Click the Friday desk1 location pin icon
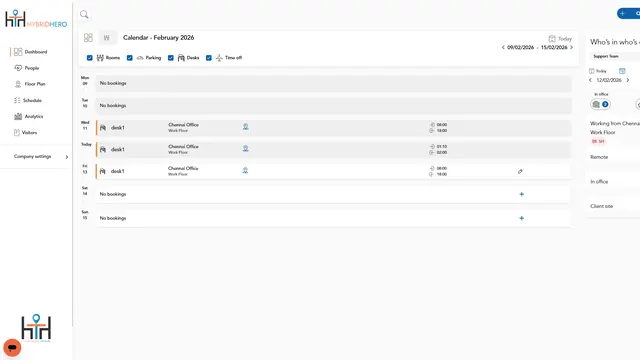The width and height of the screenshot is (640, 360). [245, 170]
